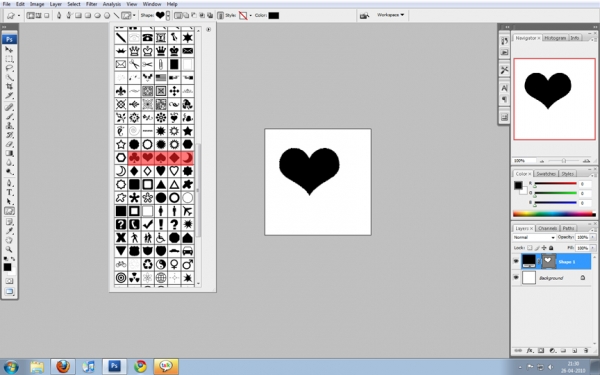Click the delete layer trash icon
This screenshot has width=600, height=375.
[x=586, y=351]
